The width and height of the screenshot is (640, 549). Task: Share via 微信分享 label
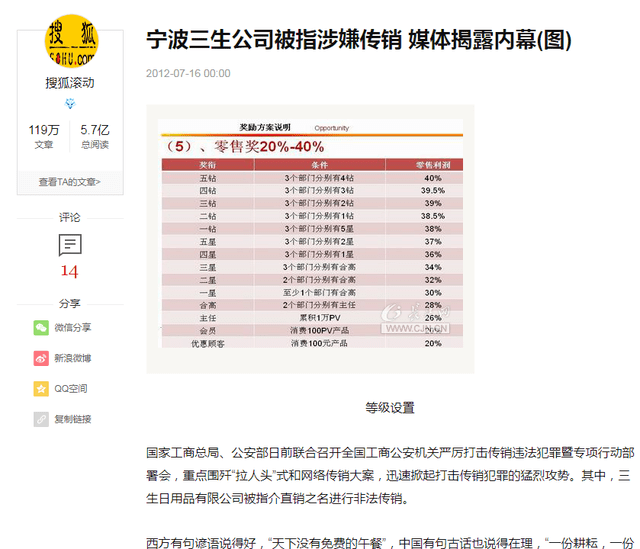[73, 327]
